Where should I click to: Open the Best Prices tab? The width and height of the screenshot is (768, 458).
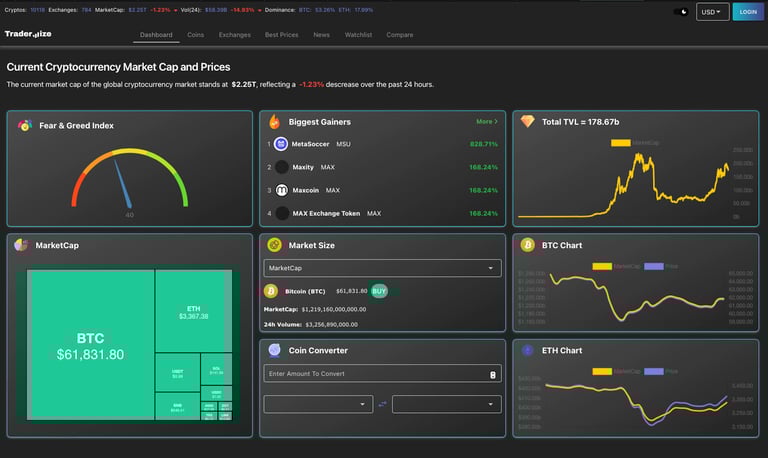(282, 35)
